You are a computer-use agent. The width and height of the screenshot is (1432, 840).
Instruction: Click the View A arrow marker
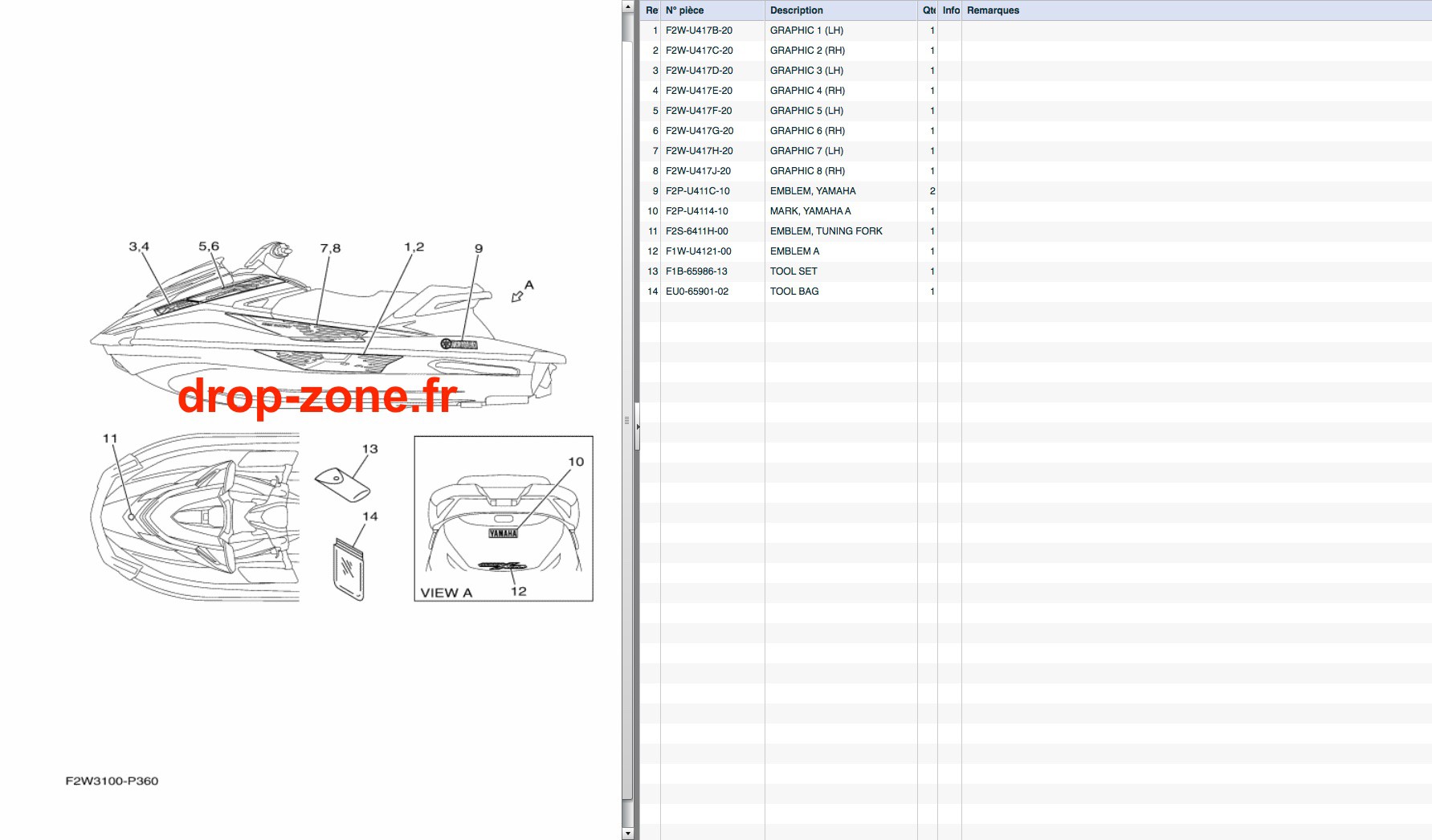[517, 296]
